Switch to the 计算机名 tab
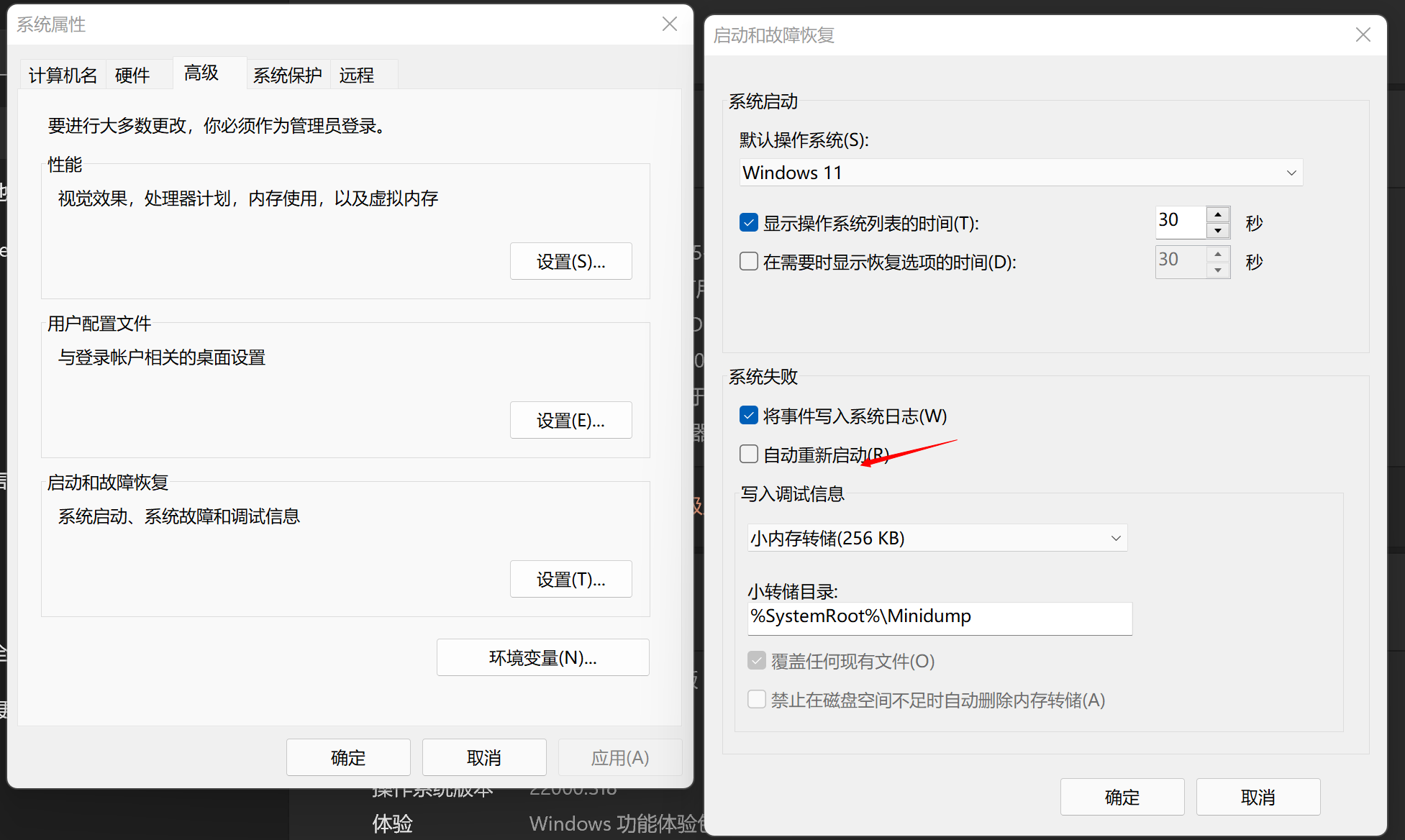 [x=63, y=76]
